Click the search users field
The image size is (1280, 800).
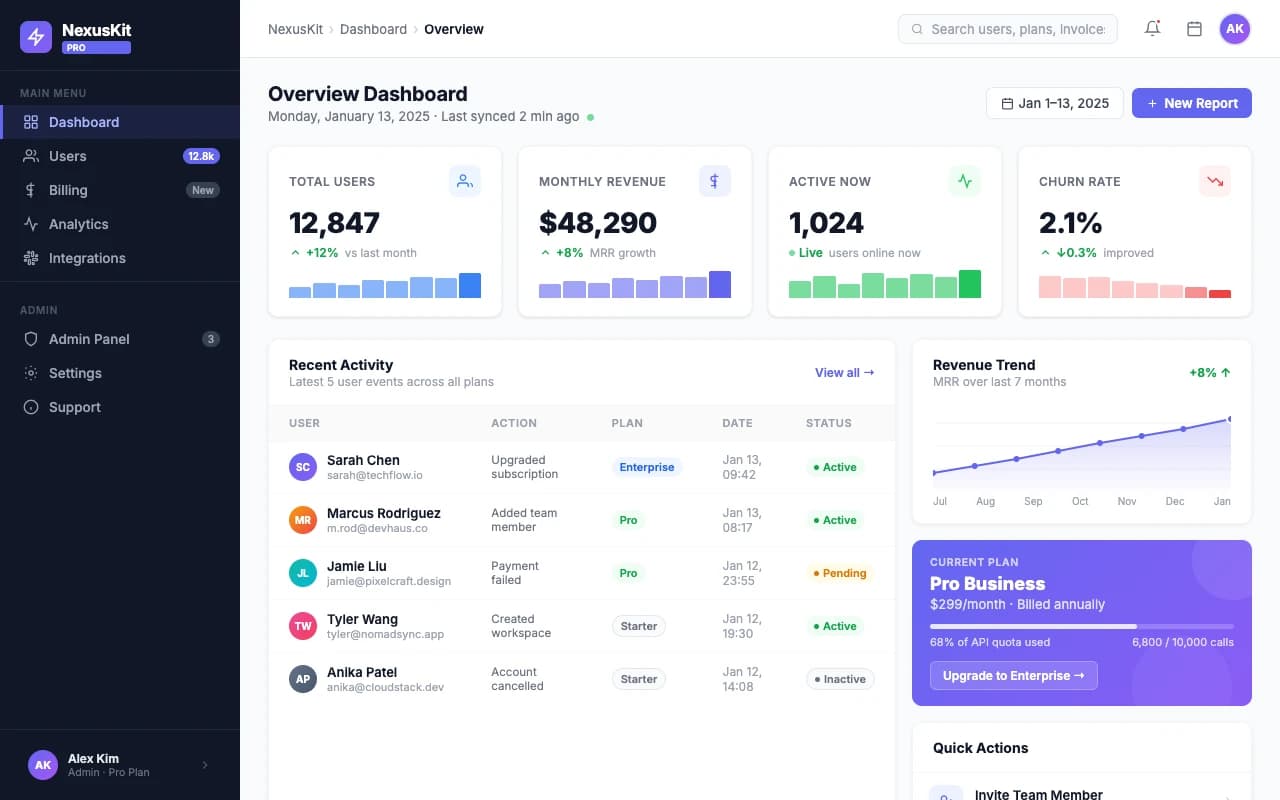pyautogui.click(x=1008, y=29)
